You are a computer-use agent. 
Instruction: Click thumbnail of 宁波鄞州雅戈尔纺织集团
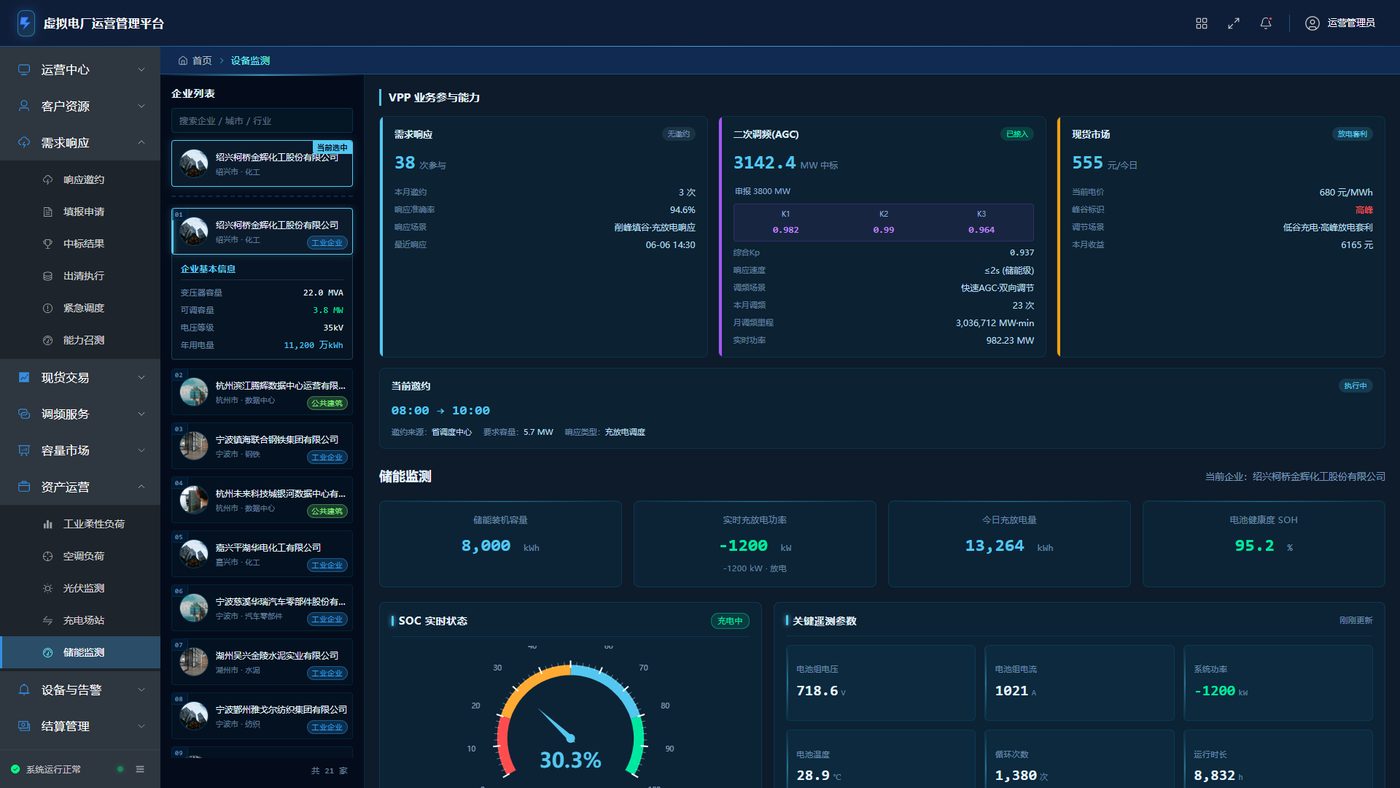coord(194,716)
